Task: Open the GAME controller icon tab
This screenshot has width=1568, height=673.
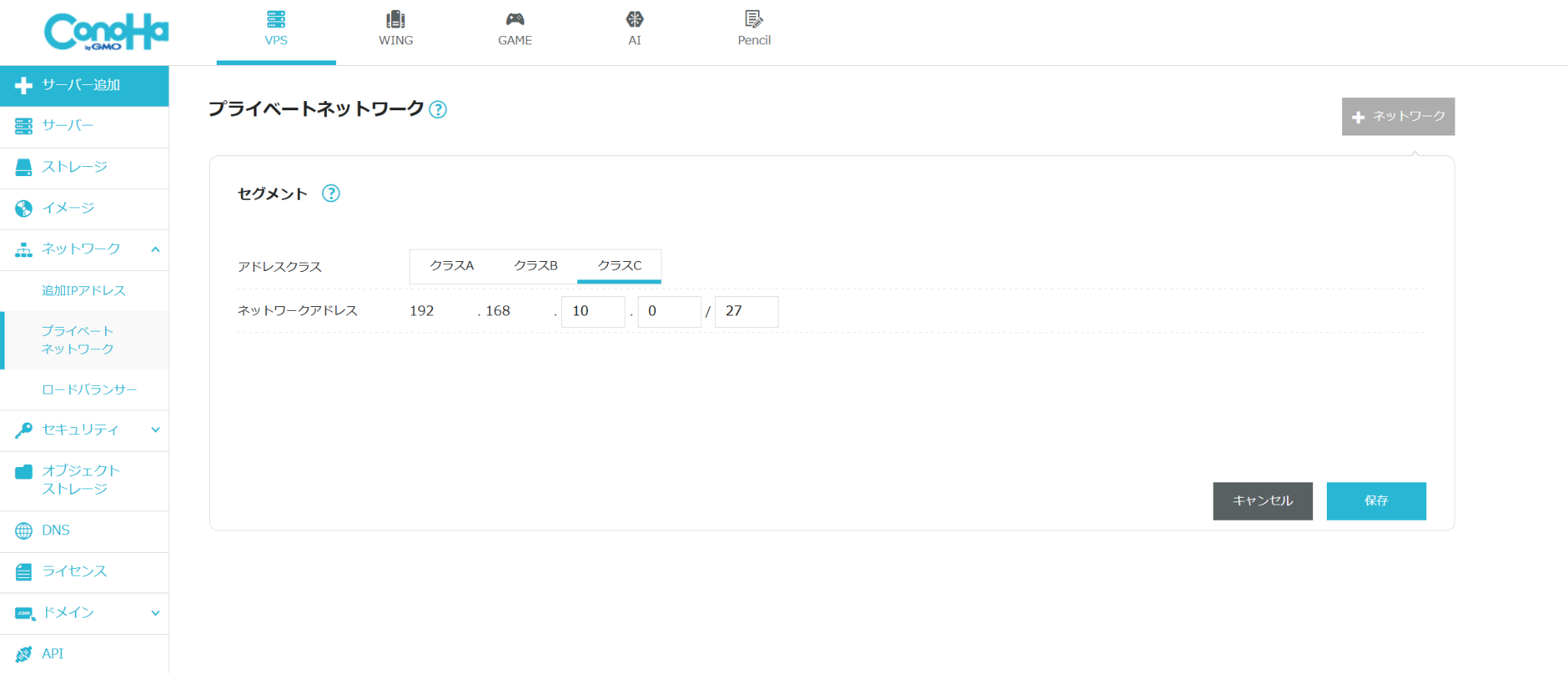Action: click(514, 19)
